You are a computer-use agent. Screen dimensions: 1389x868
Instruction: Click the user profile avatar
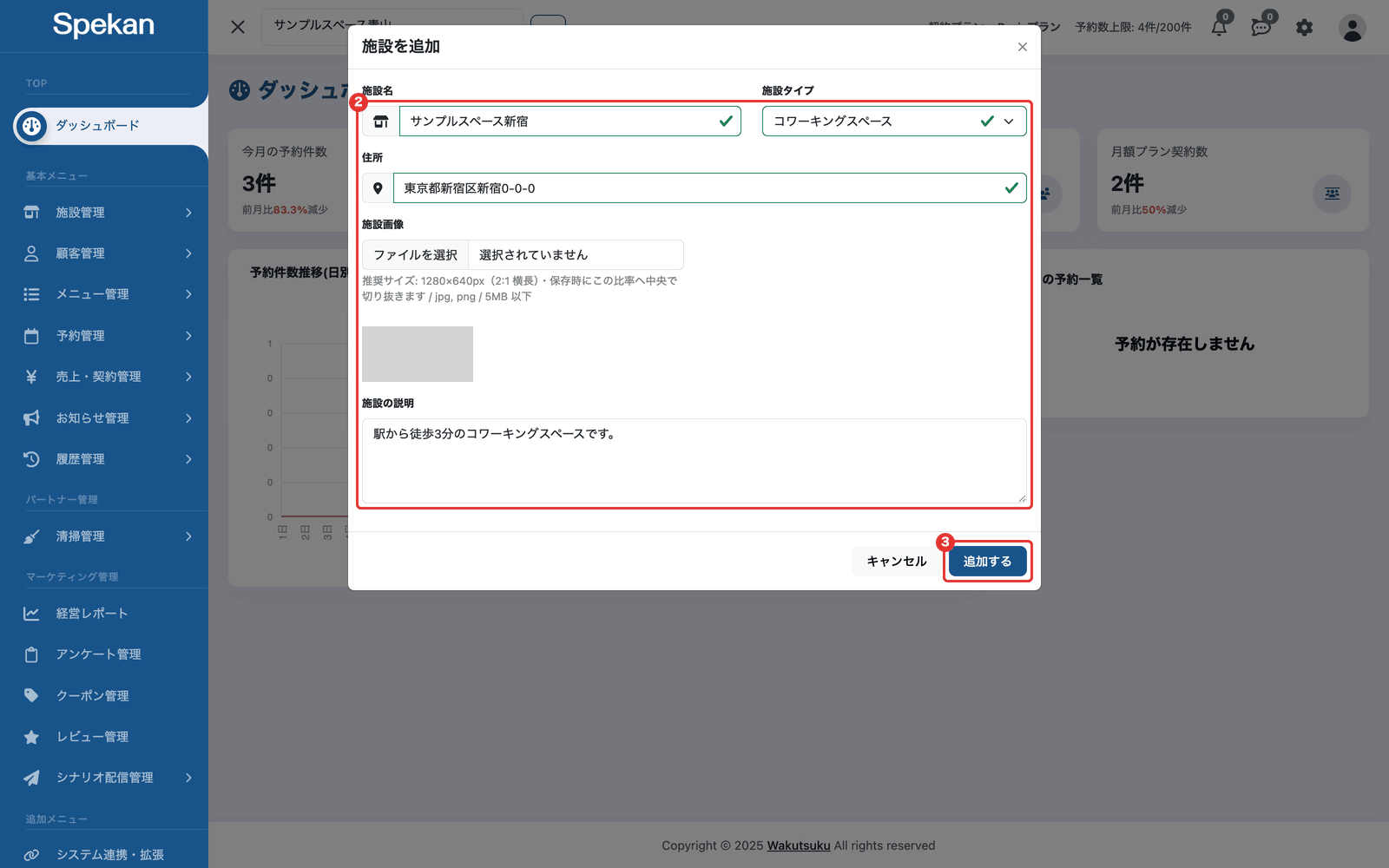(x=1352, y=28)
